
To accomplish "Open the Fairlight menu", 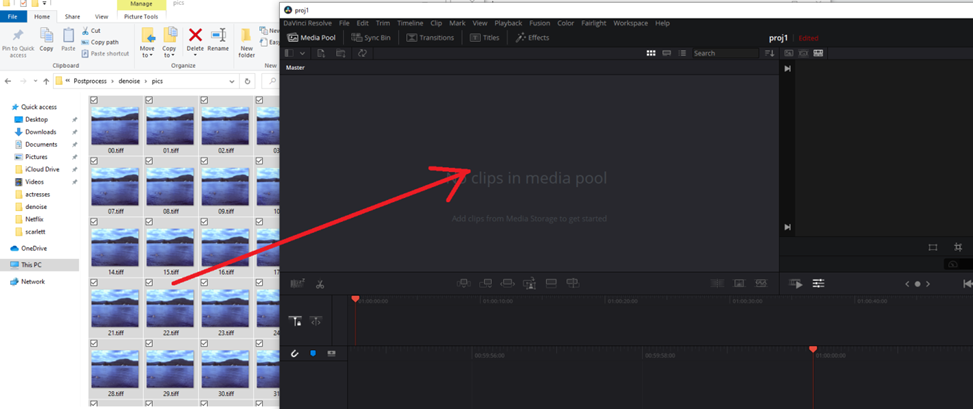I will click(x=594, y=23).
